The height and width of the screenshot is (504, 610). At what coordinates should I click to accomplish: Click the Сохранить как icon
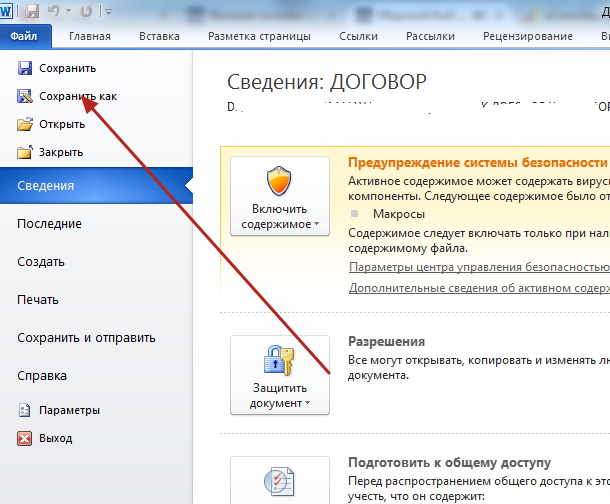click(x=25, y=97)
